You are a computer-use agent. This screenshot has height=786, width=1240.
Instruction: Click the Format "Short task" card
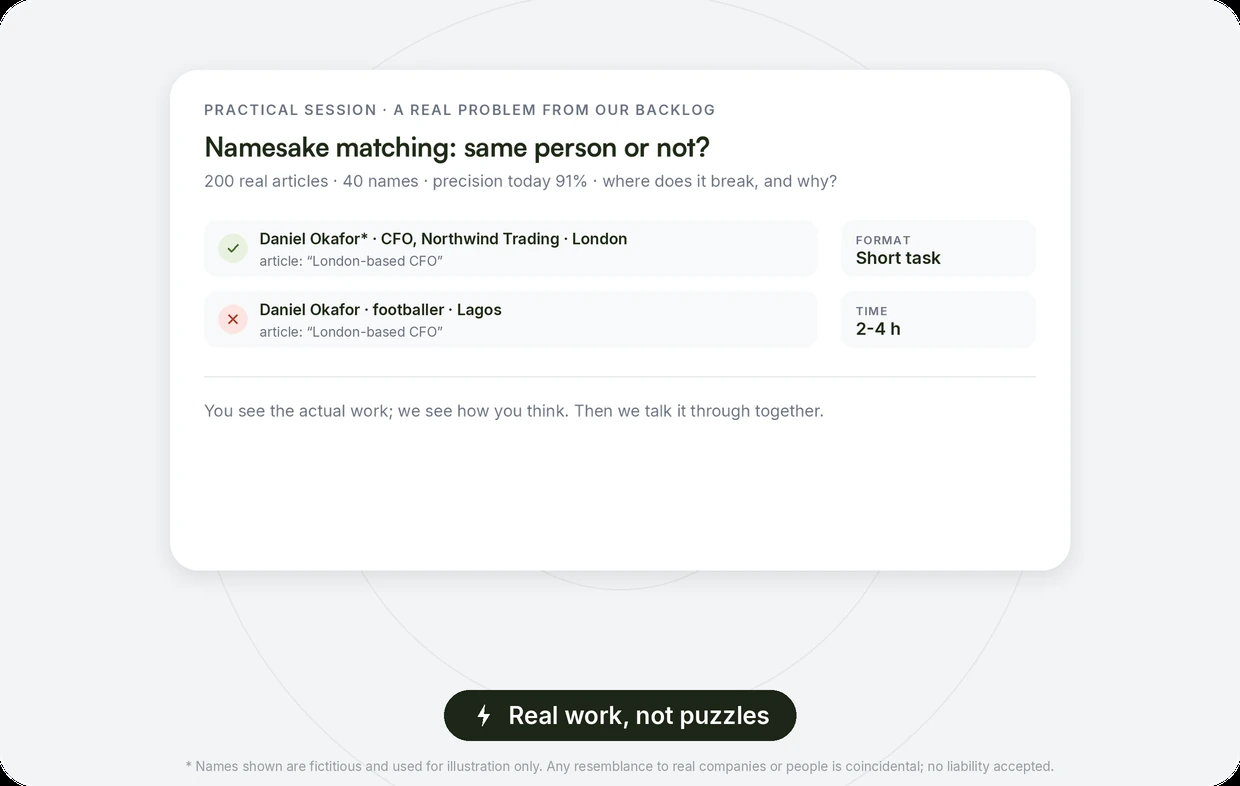pos(938,248)
